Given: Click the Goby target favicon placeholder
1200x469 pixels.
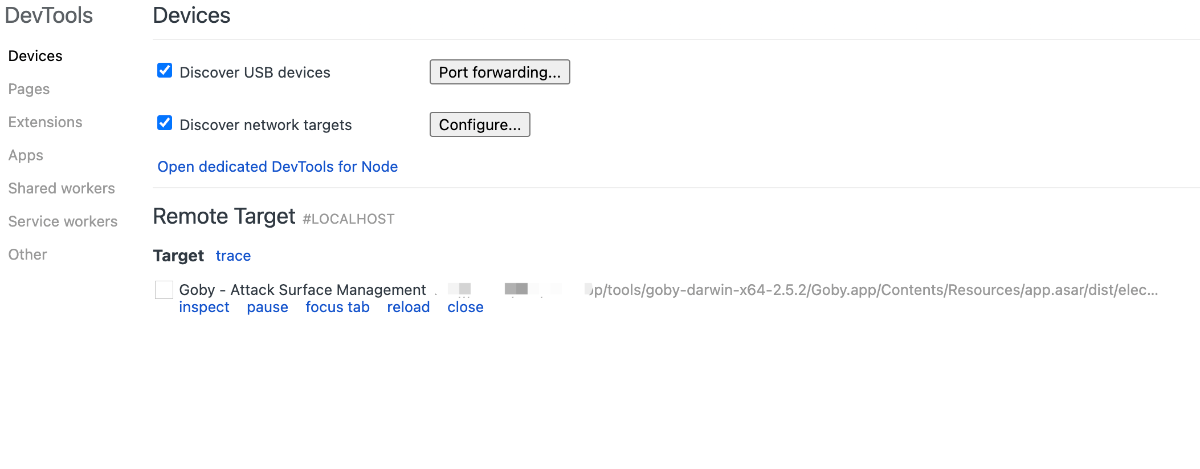Looking at the screenshot, I should (x=164, y=290).
